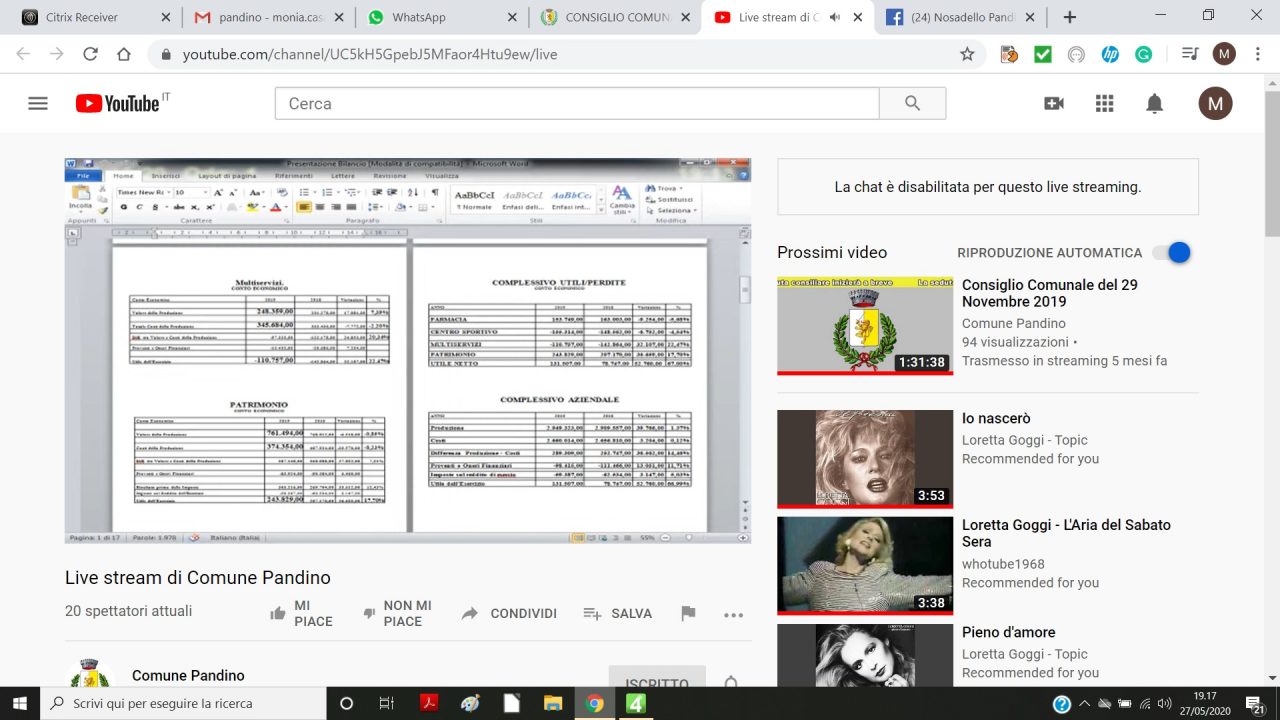Toggle the RIPRODUZIONE AUTOMATICA autoplay switch

[1172, 252]
